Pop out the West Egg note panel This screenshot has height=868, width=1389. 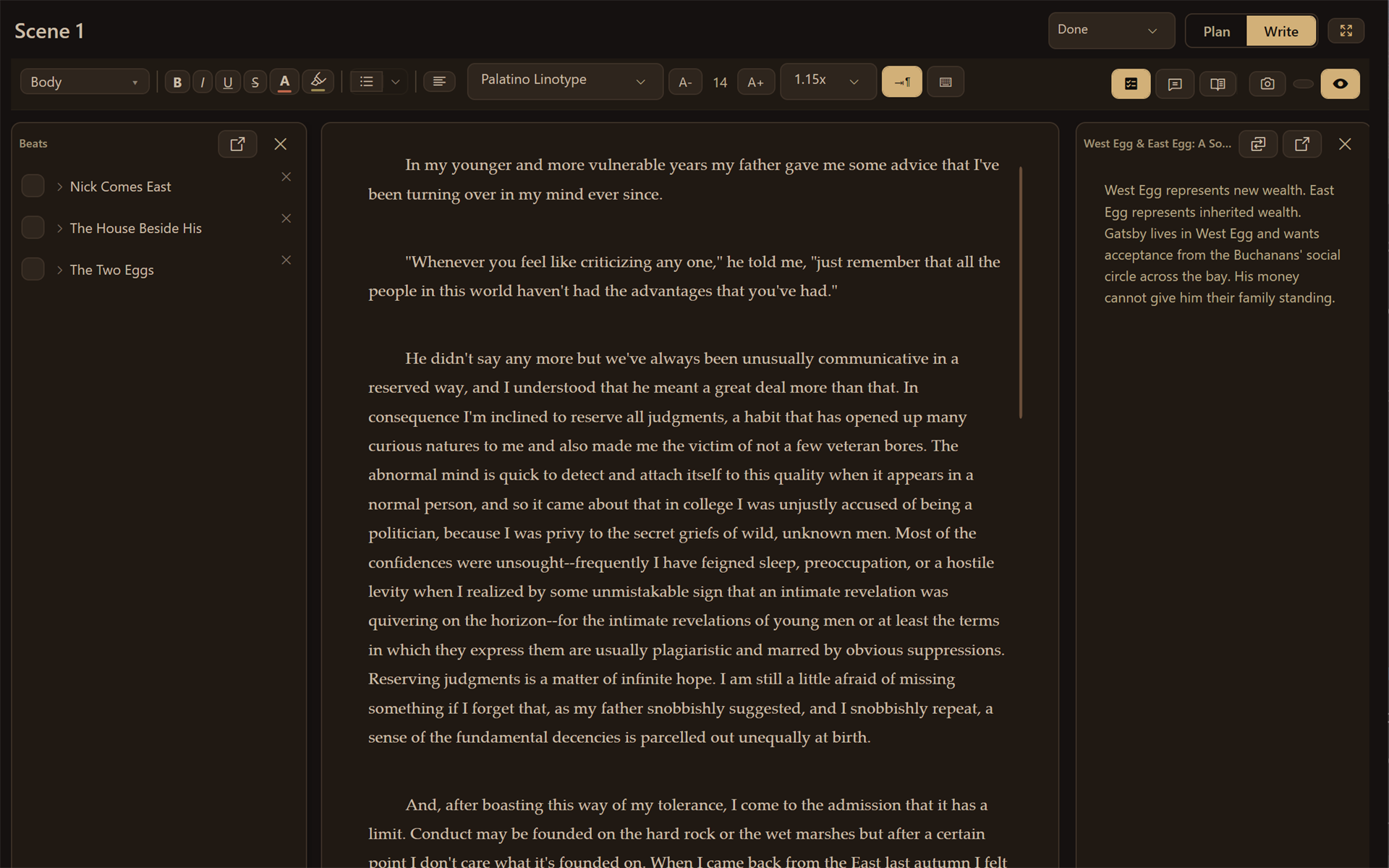click(1302, 144)
